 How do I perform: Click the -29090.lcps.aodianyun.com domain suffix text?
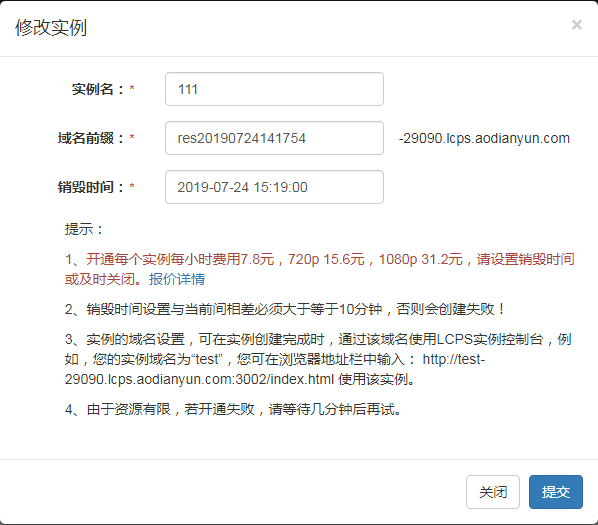484,138
